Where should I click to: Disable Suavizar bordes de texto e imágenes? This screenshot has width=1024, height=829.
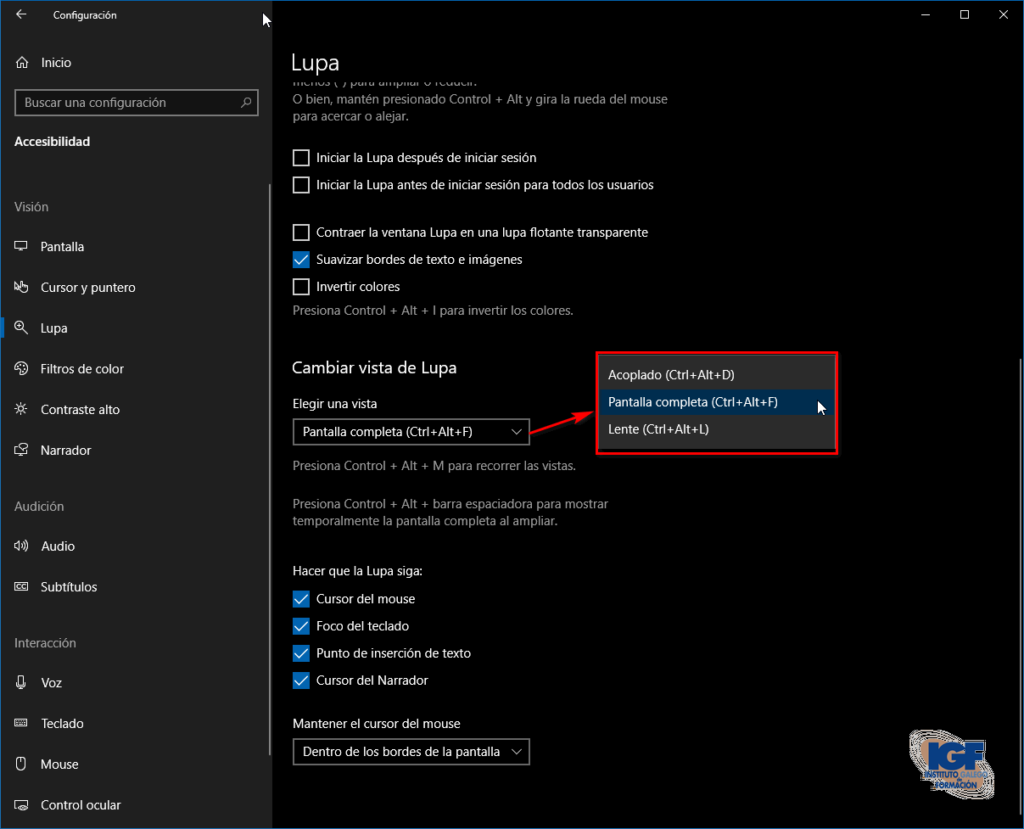(301, 259)
